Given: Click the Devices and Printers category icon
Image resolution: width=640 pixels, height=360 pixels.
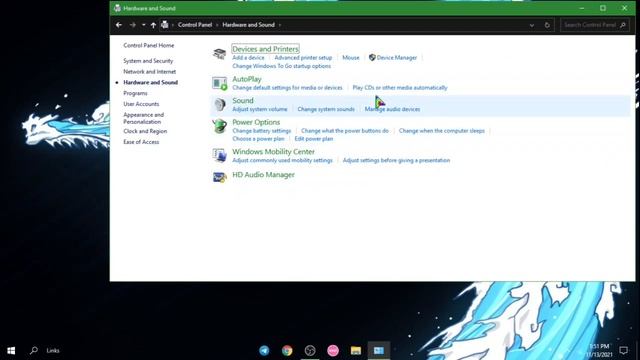Looking at the screenshot, I should tap(219, 53).
